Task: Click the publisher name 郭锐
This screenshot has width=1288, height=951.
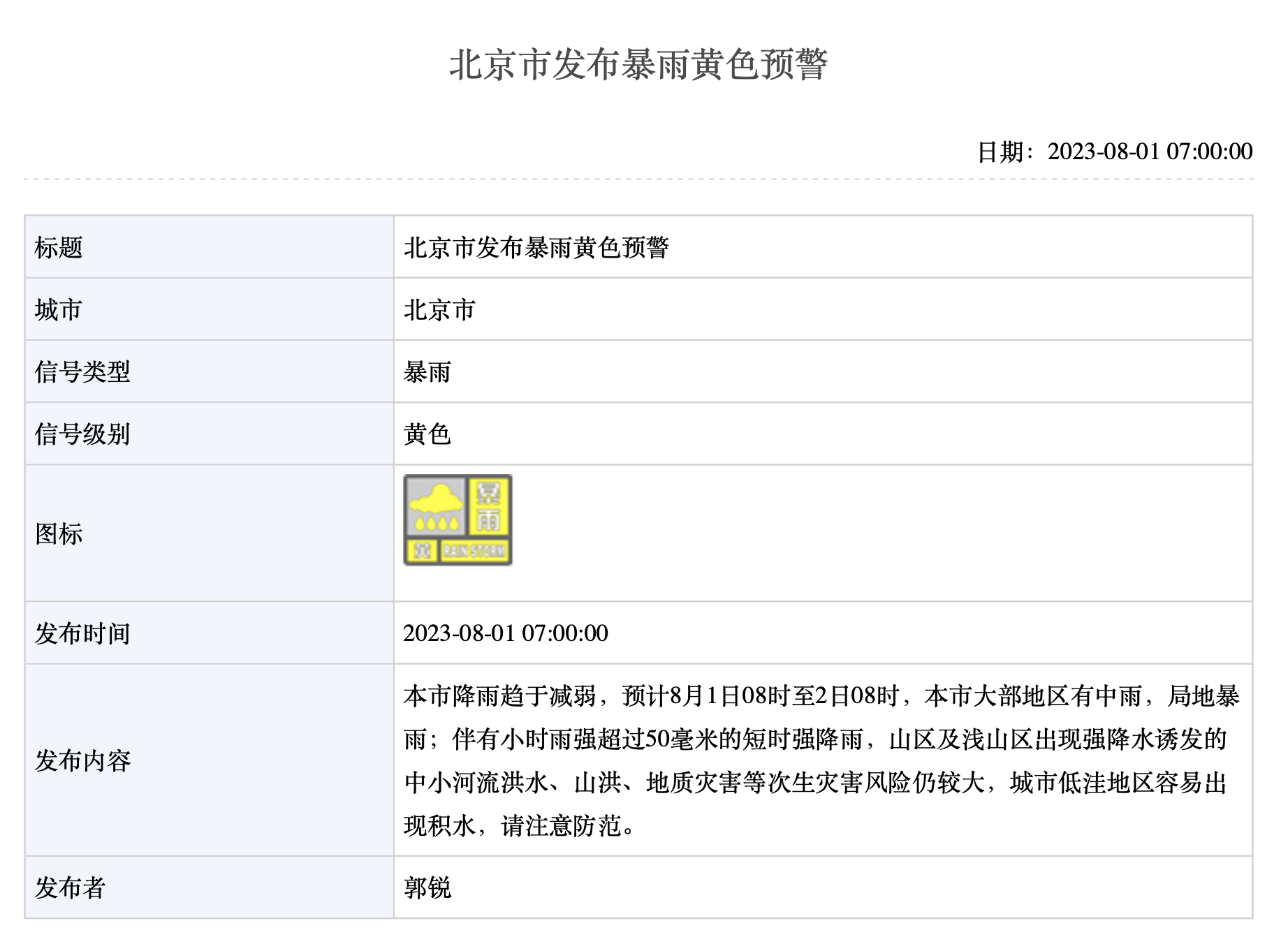Action: 427,888
